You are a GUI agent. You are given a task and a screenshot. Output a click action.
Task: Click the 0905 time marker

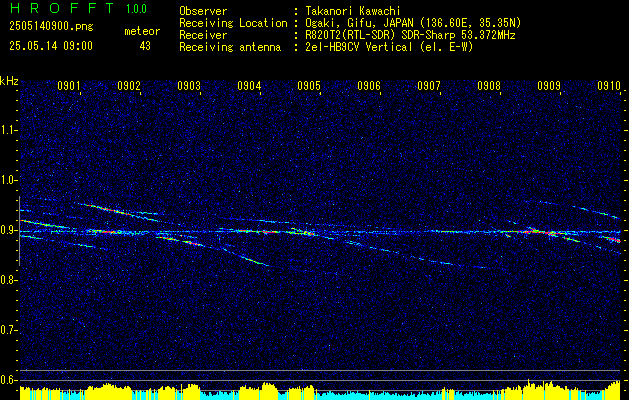[x=309, y=86]
